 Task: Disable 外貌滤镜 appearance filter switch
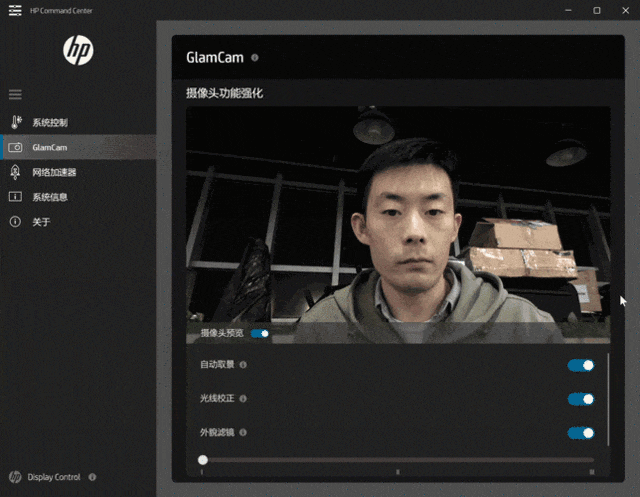click(581, 433)
